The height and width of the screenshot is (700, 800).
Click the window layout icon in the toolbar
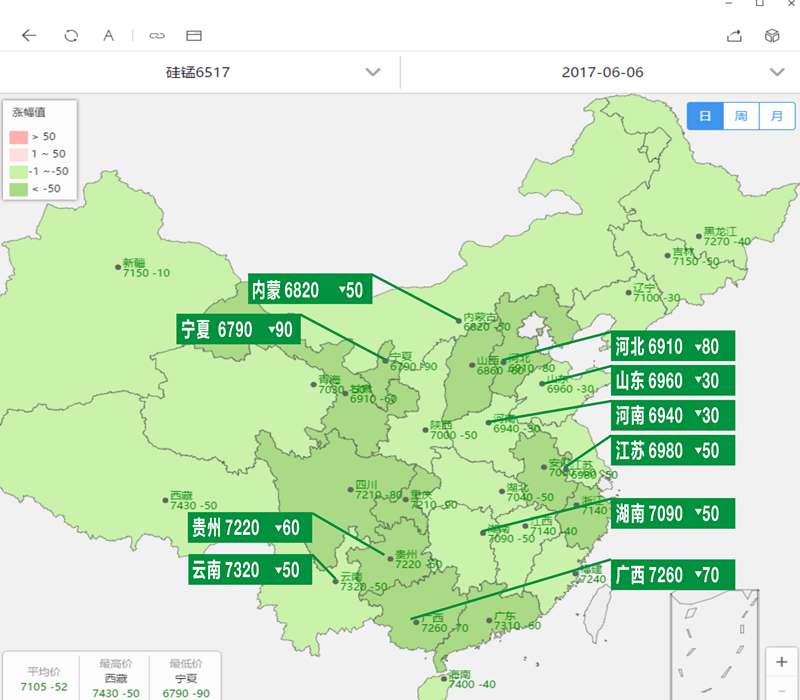click(x=194, y=36)
